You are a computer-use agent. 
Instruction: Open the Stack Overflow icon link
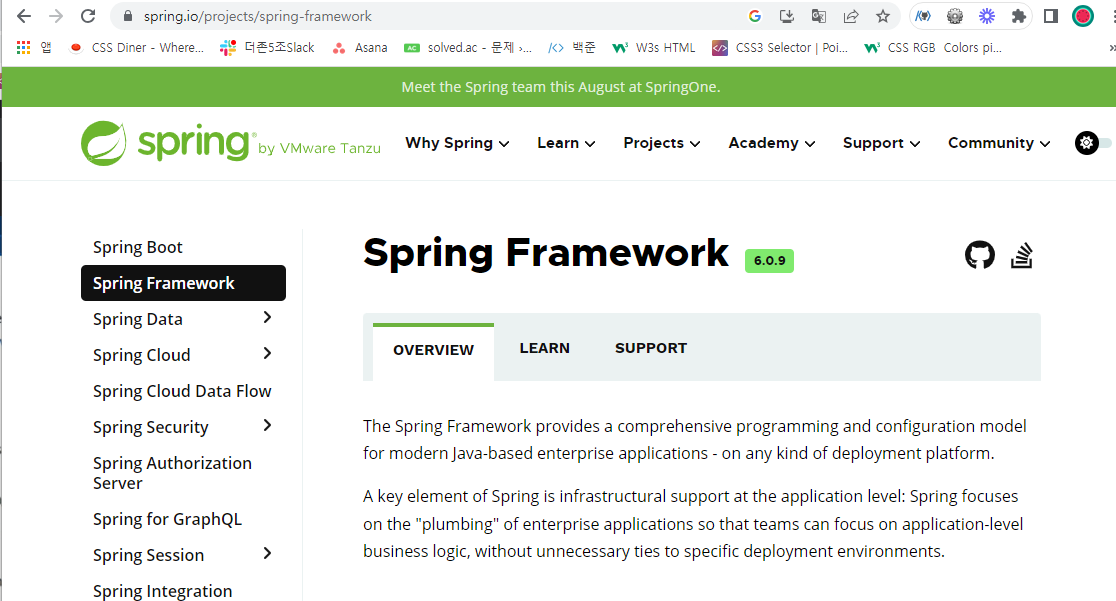[1021, 255]
